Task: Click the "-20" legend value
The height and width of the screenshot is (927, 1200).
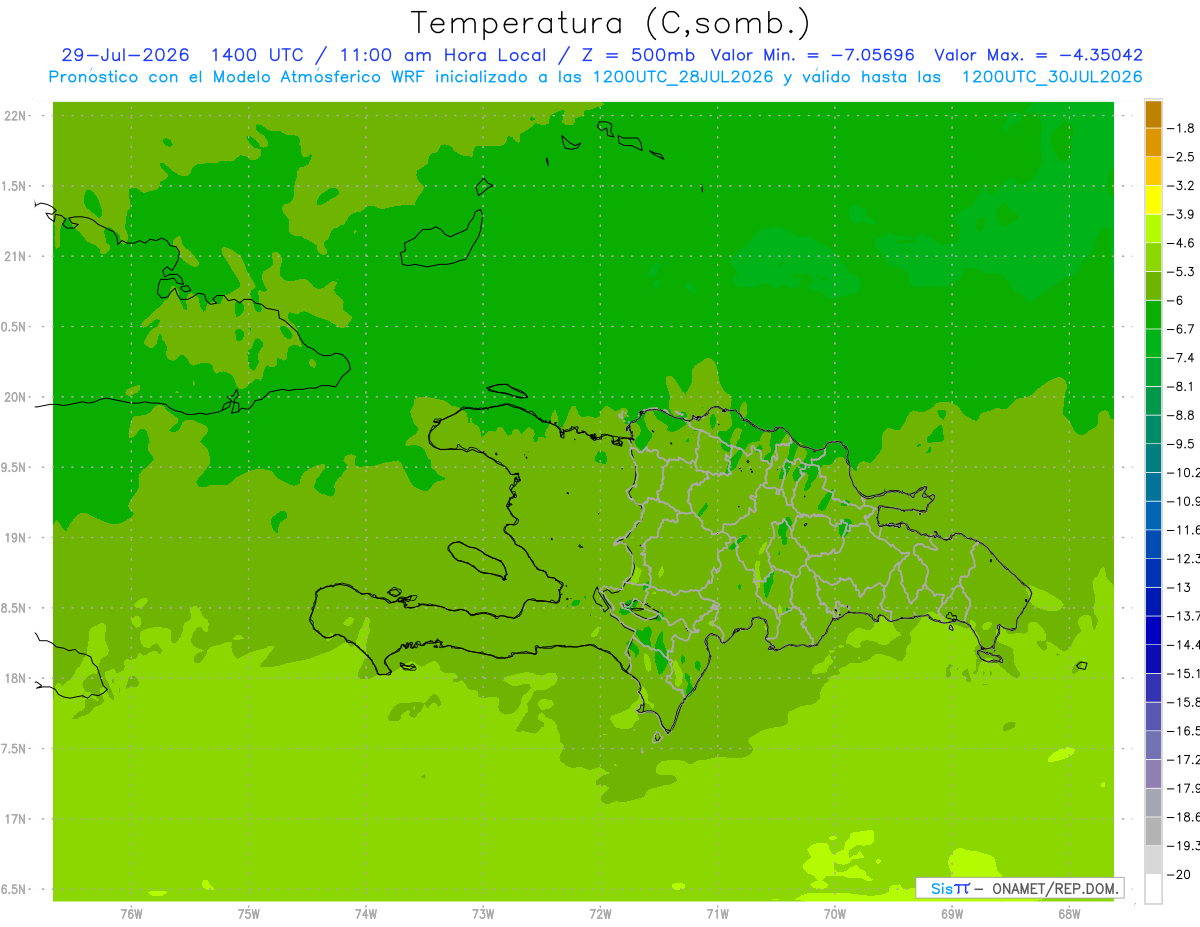Action: 1181,874
